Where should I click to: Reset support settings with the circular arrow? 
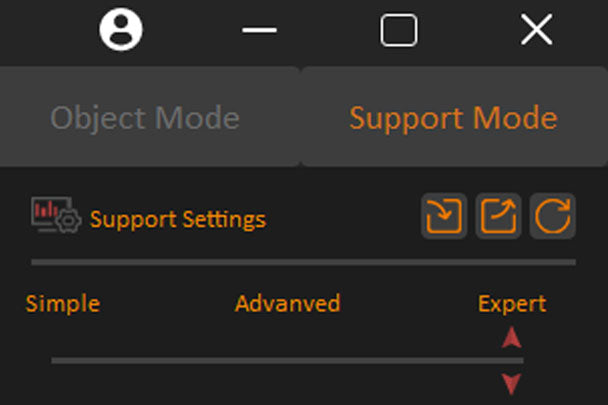click(x=553, y=216)
